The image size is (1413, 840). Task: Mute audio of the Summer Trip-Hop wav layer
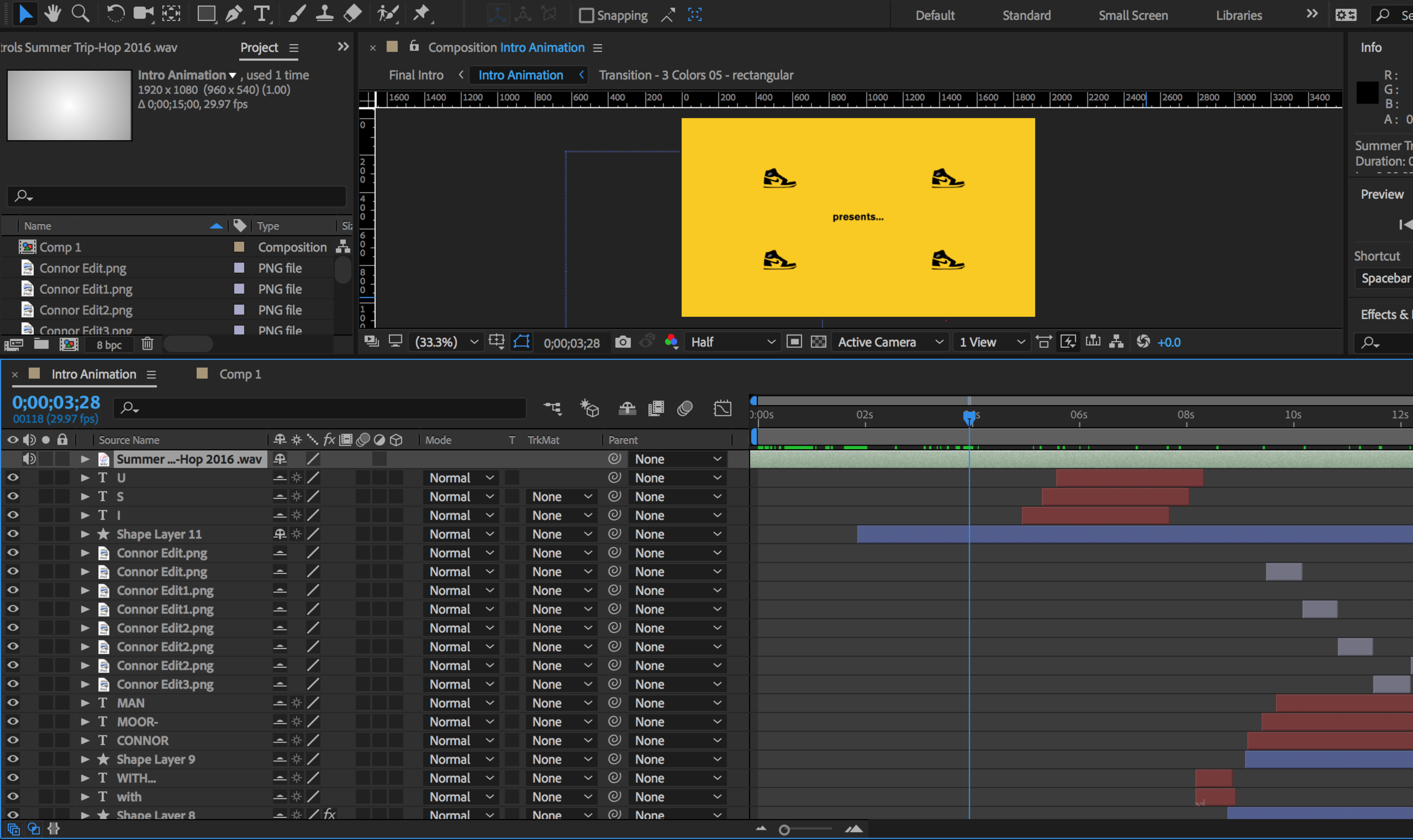[29, 459]
